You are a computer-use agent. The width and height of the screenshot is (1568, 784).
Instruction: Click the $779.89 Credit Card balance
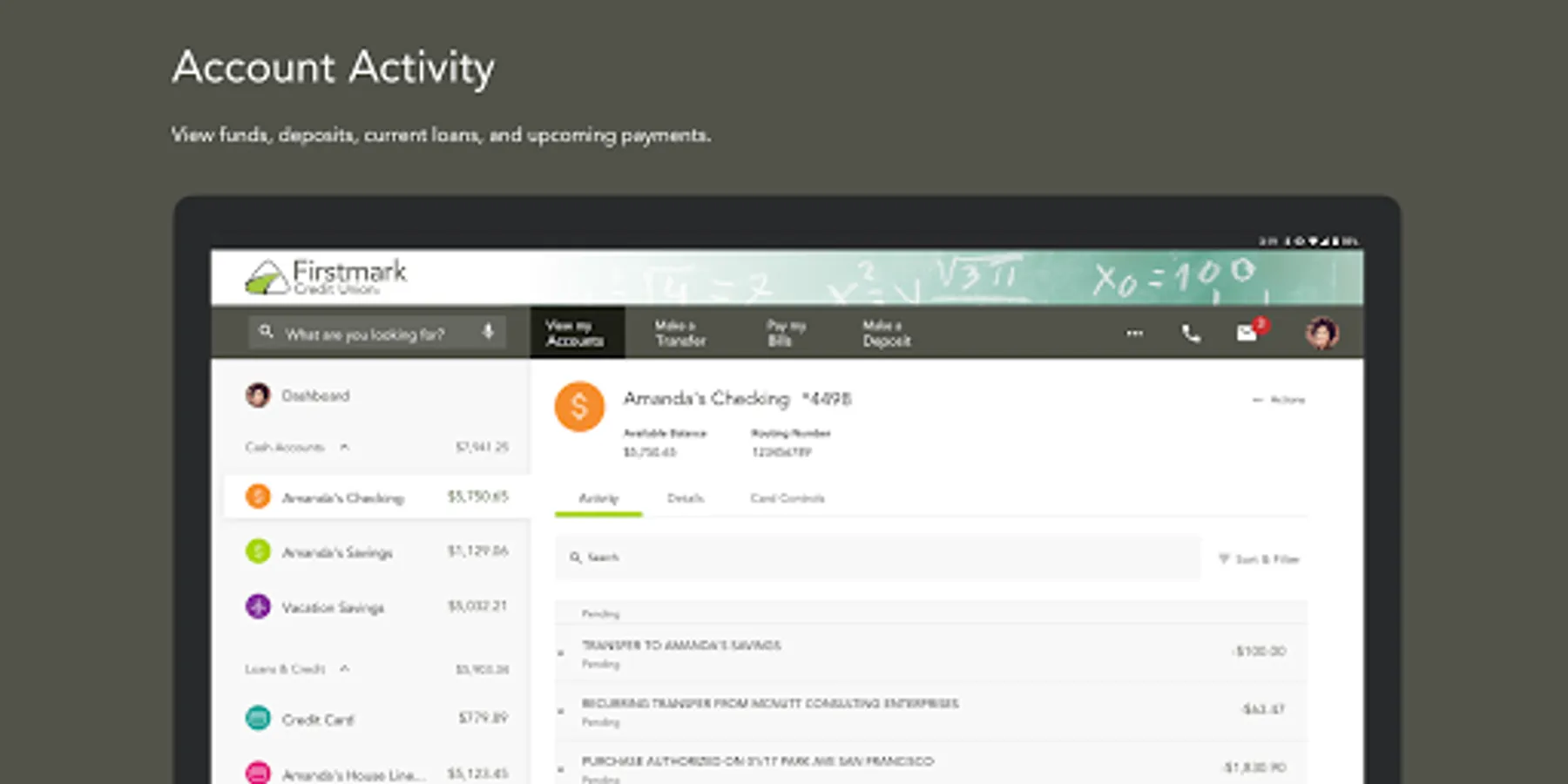pos(483,718)
